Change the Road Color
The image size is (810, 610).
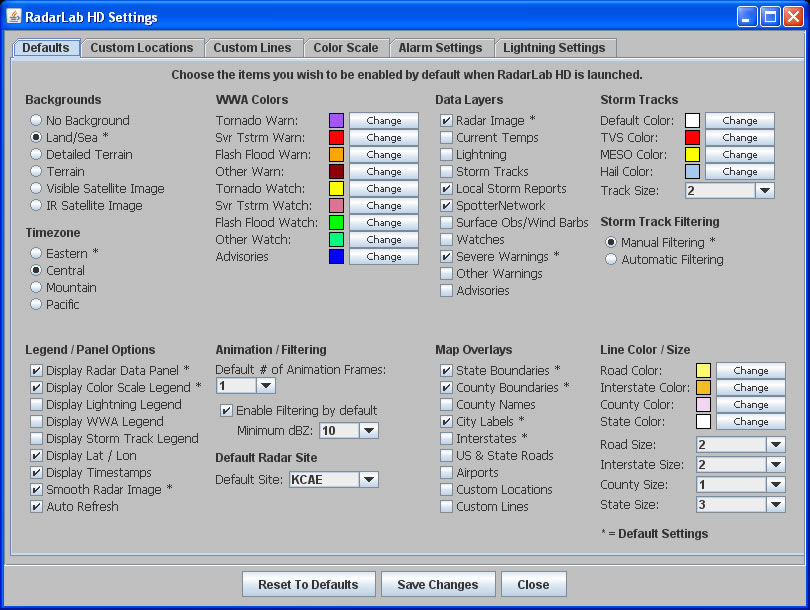point(751,370)
